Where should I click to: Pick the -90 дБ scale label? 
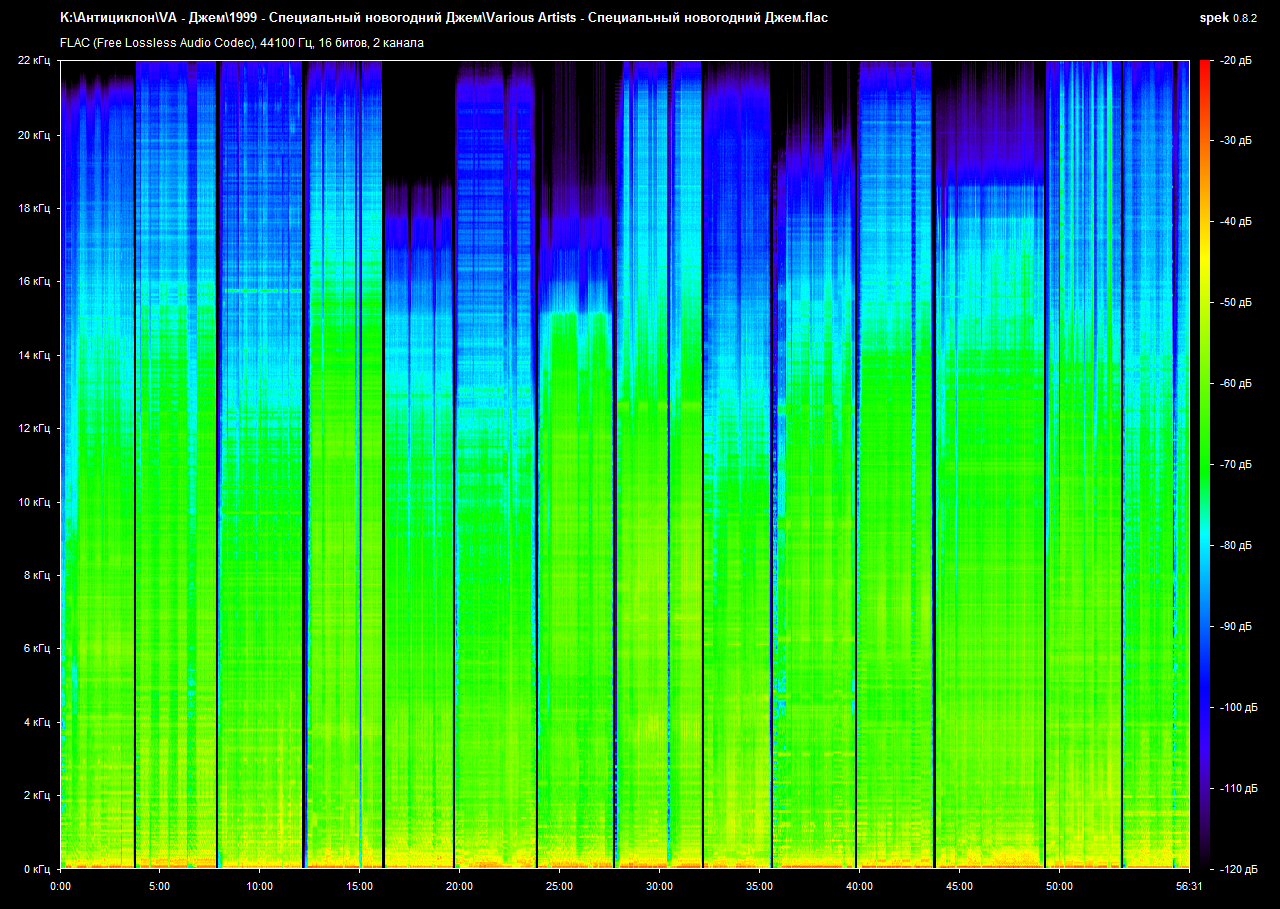1237,627
